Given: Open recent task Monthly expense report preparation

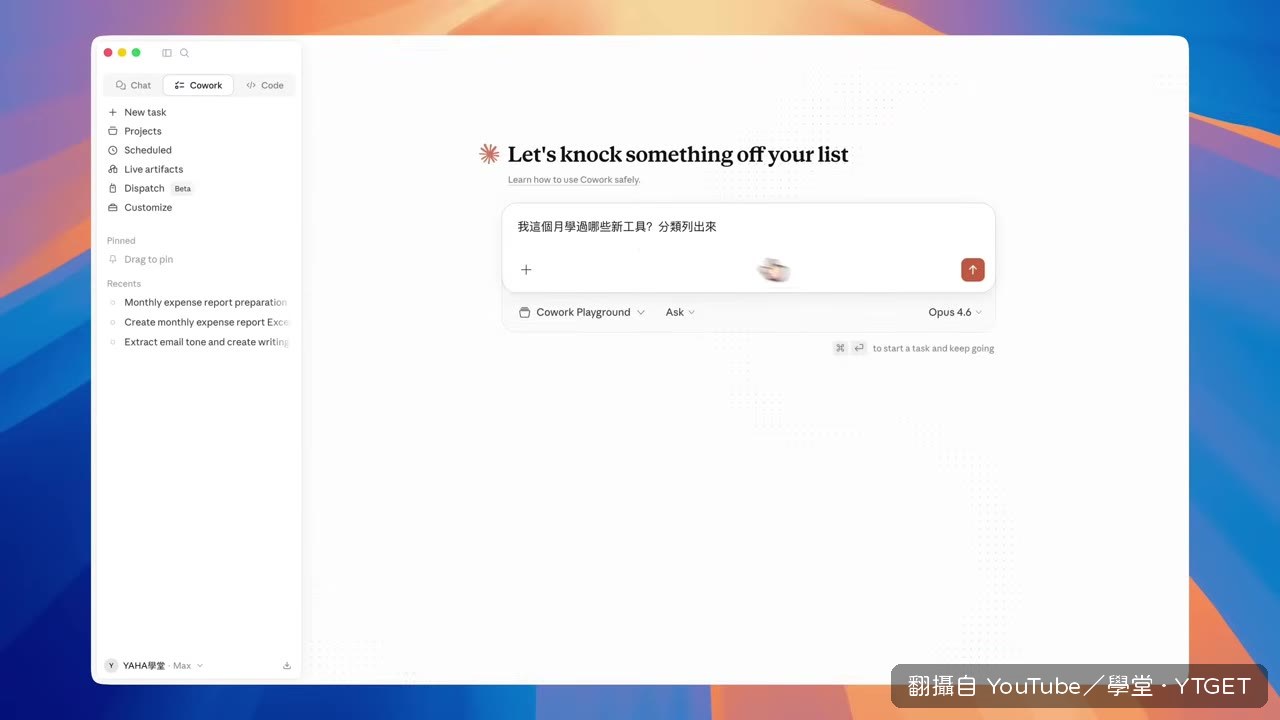Looking at the screenshot, I should (x=198, y=302).
